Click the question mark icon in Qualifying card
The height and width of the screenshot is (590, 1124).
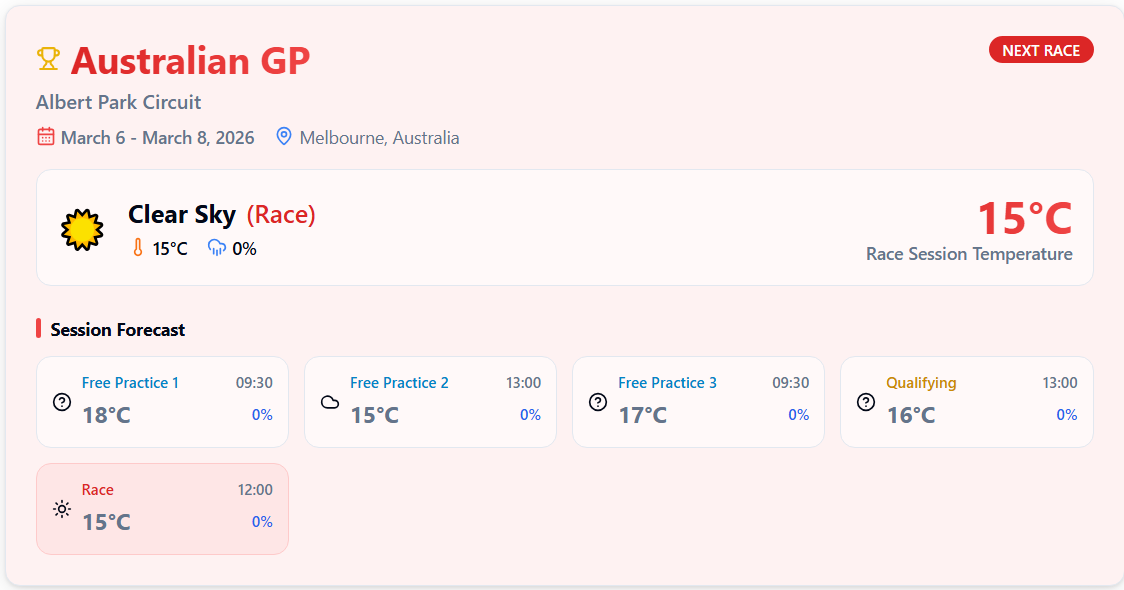(x=866, y=402)
